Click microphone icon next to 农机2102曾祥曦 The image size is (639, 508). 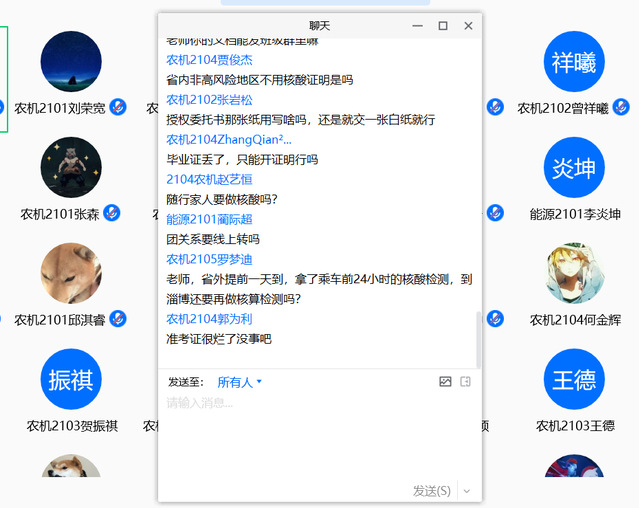tap(622, 107)
